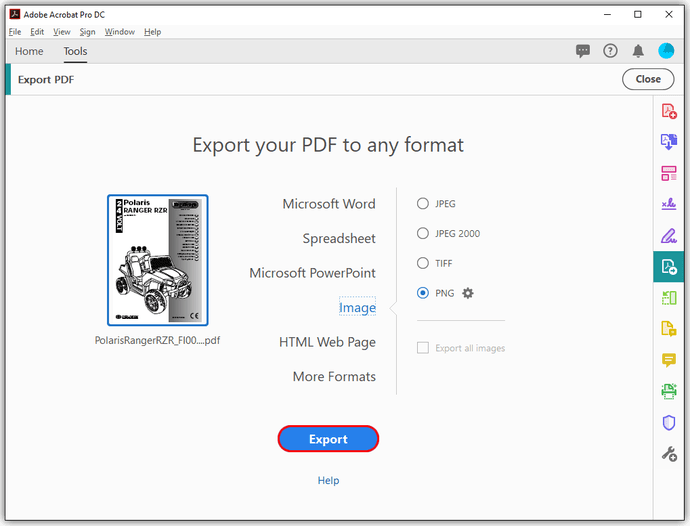Minimize the Acrobat window
Image resolution: width=690 pixels, height=526 pixels.
click(607, 15)
